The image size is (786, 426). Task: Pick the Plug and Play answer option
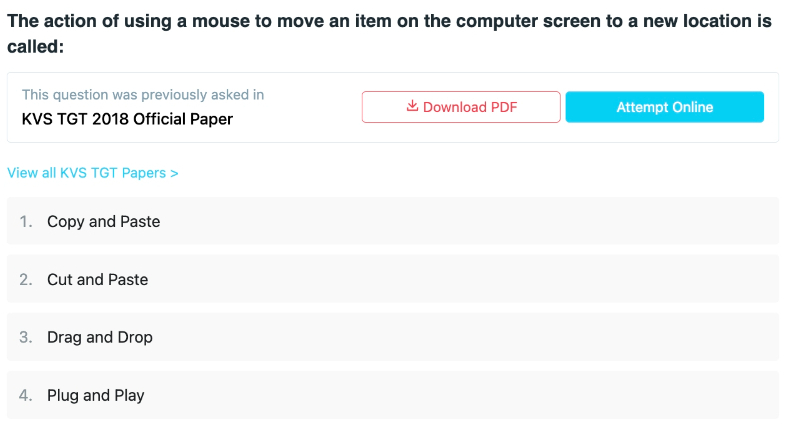click(393, 395)
